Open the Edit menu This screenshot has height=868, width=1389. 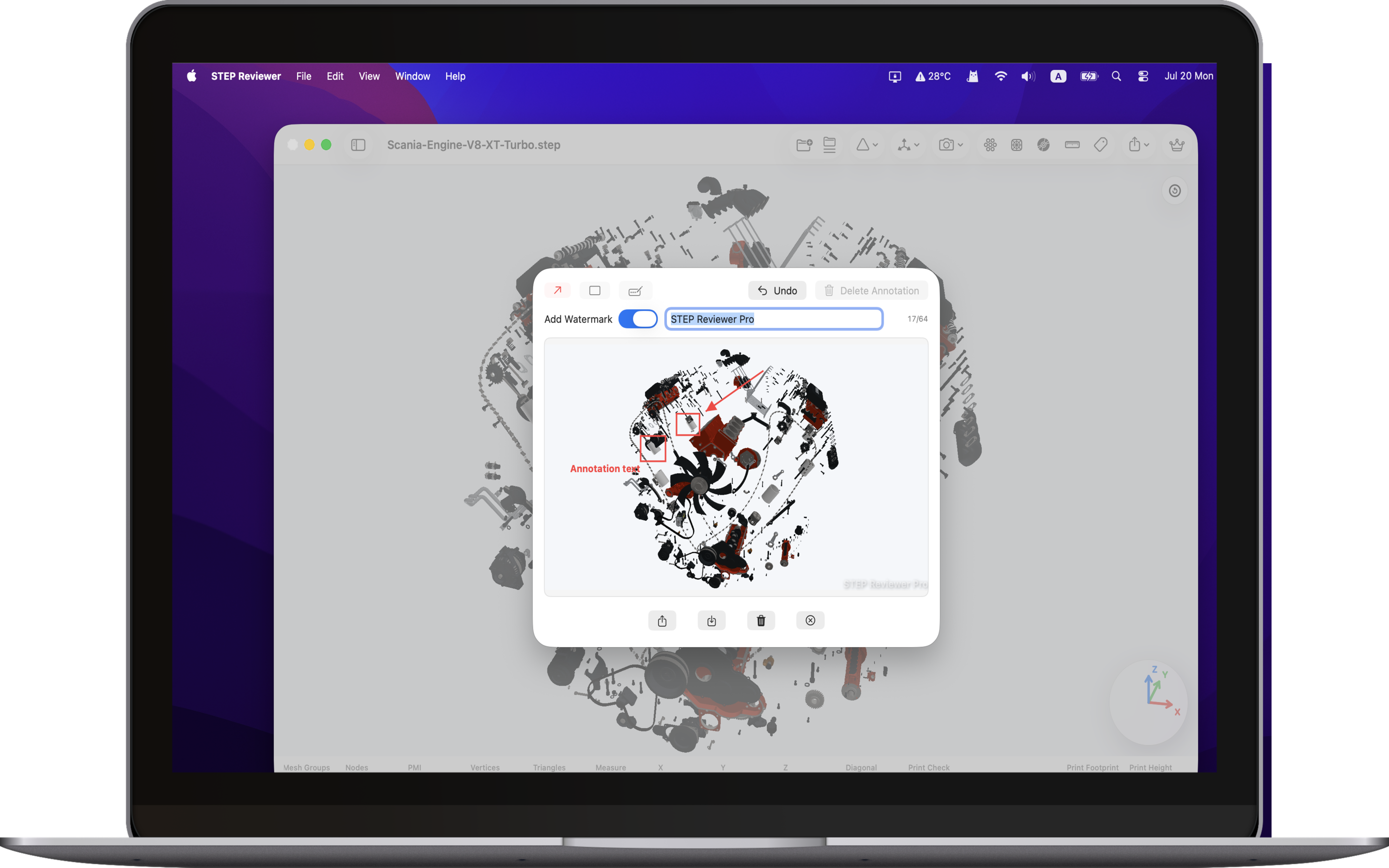point(335,76)
